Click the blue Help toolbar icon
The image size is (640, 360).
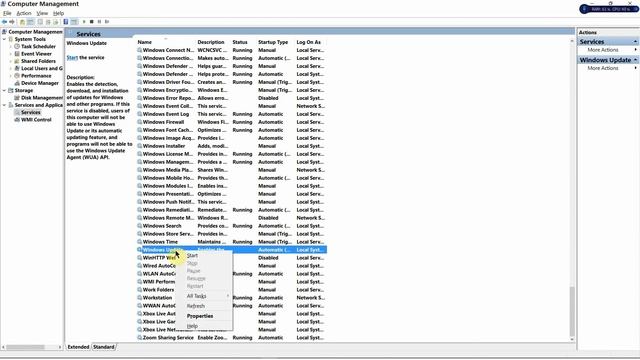pyautogui.click(x=66, y=22)
